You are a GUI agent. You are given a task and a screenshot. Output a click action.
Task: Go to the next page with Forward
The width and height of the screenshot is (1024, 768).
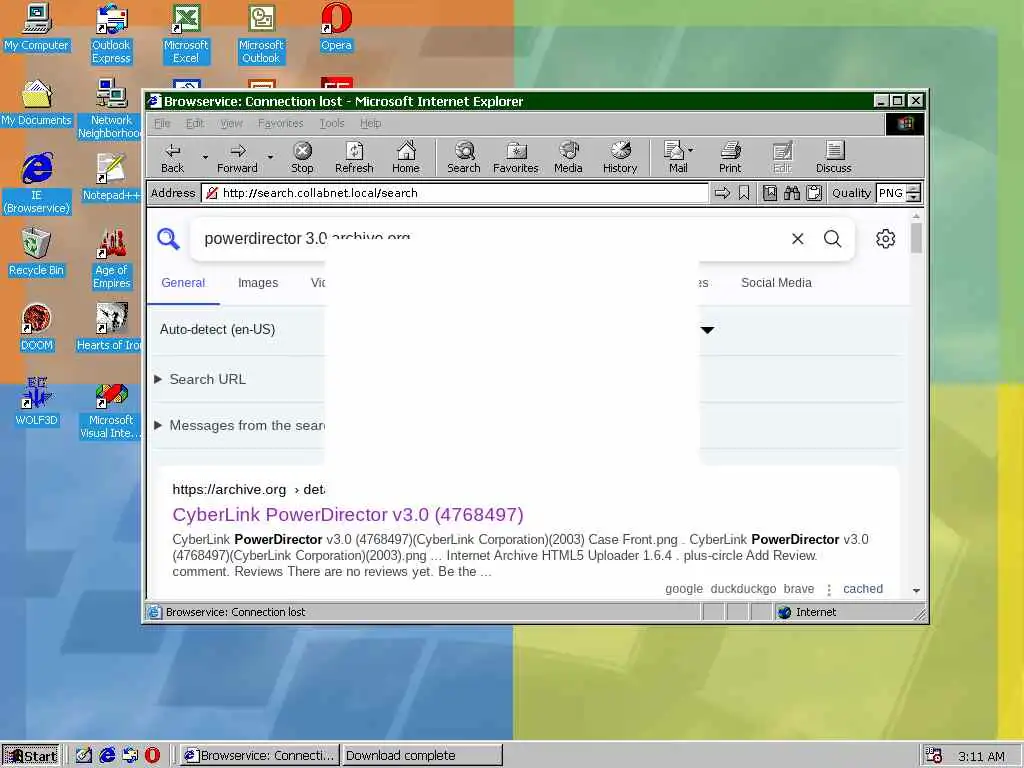[x=237, y=157]
